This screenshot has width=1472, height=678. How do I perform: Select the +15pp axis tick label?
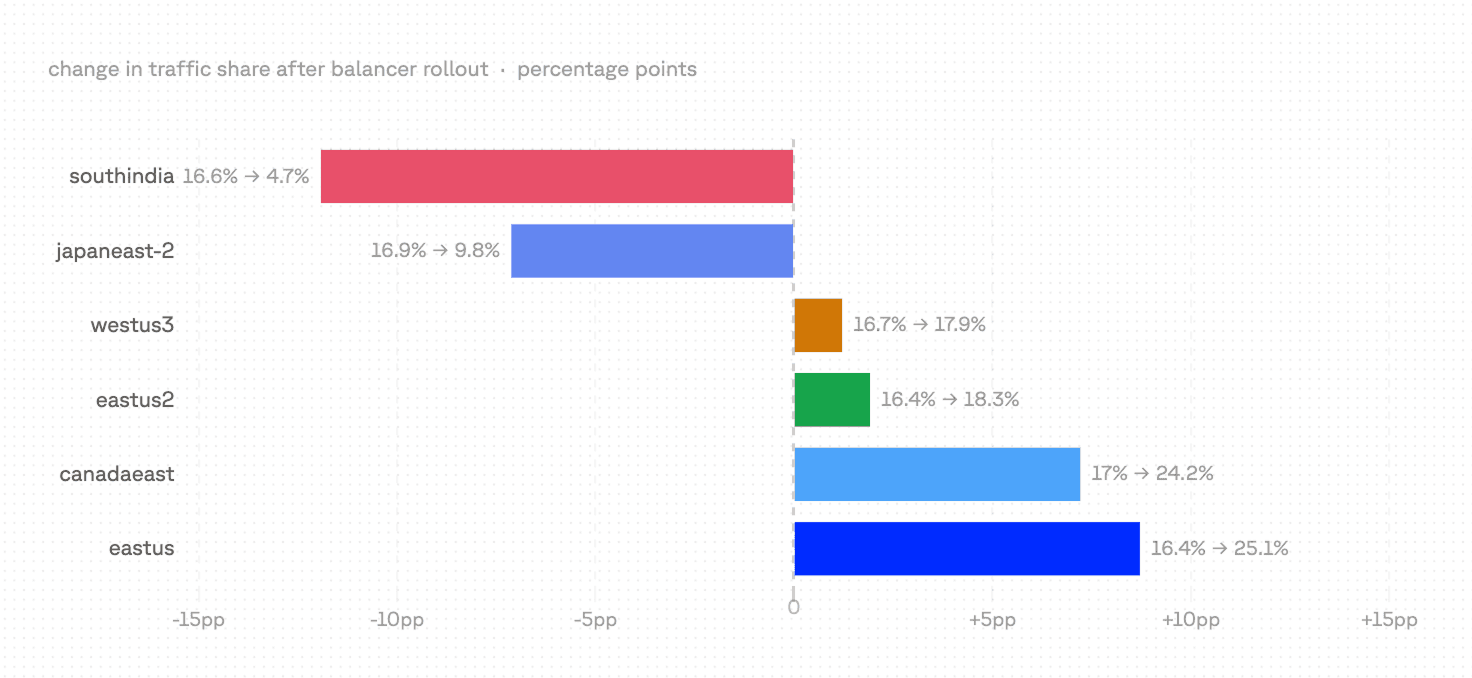click(1389, 620)
